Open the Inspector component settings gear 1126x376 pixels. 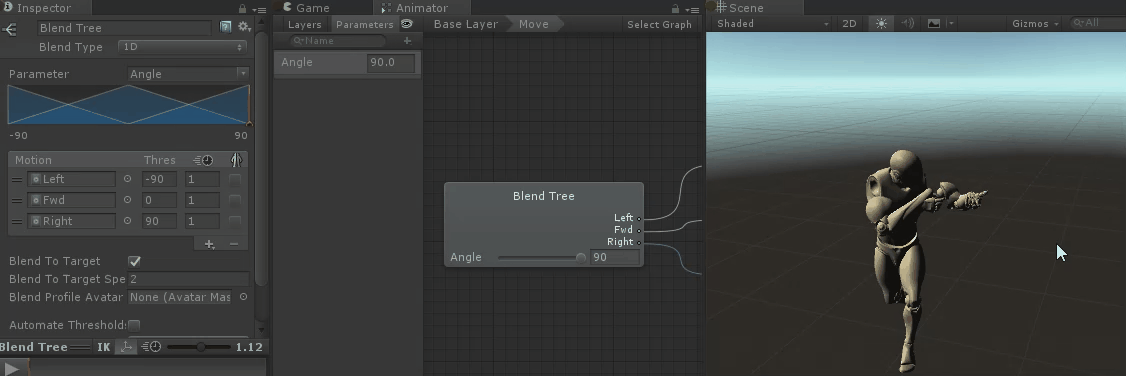pos(244,27)
